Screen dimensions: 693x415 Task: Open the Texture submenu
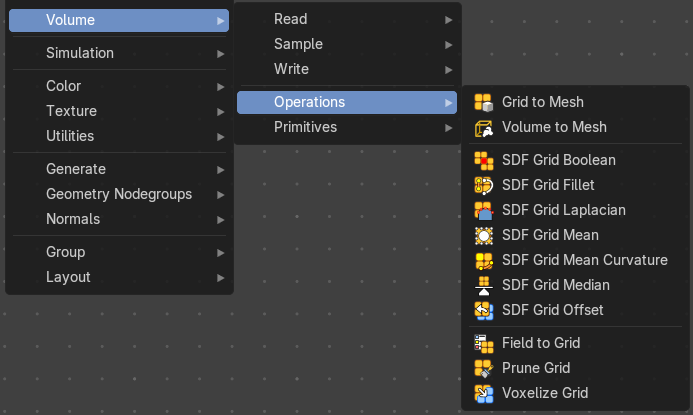pyautogui.click(x=119, y=111)
